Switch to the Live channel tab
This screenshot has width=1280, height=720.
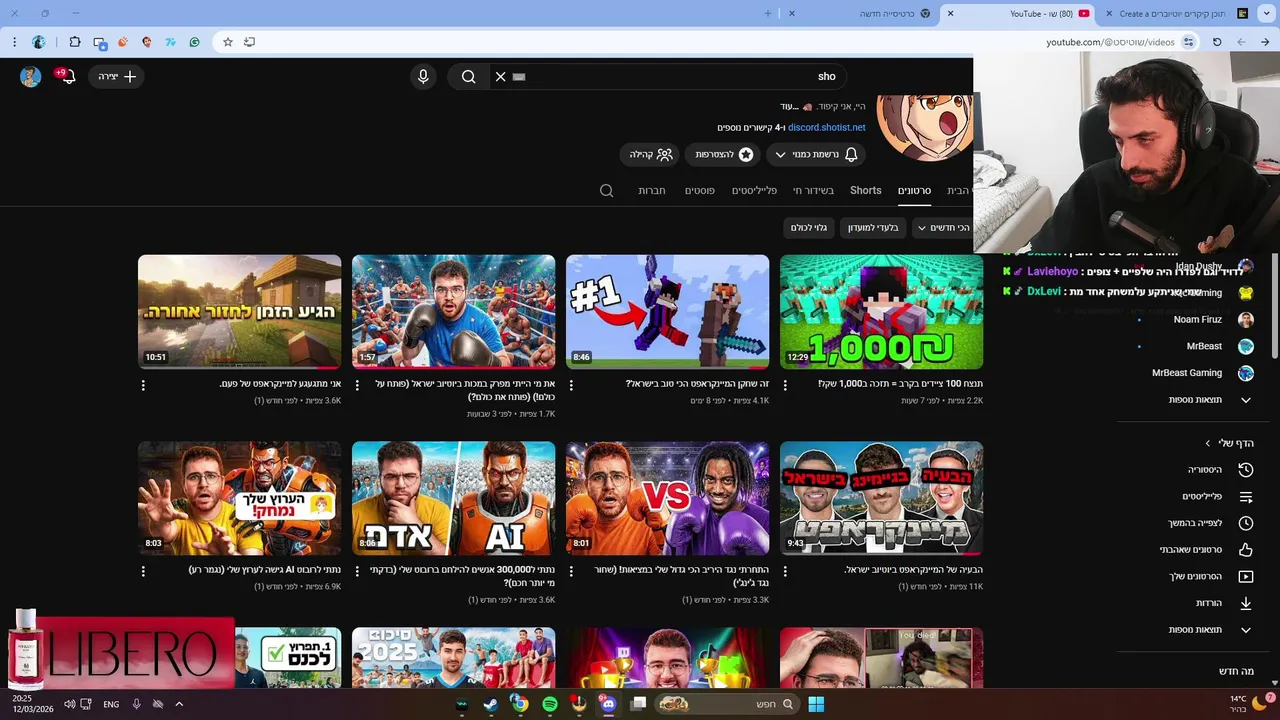click(813, 190)
